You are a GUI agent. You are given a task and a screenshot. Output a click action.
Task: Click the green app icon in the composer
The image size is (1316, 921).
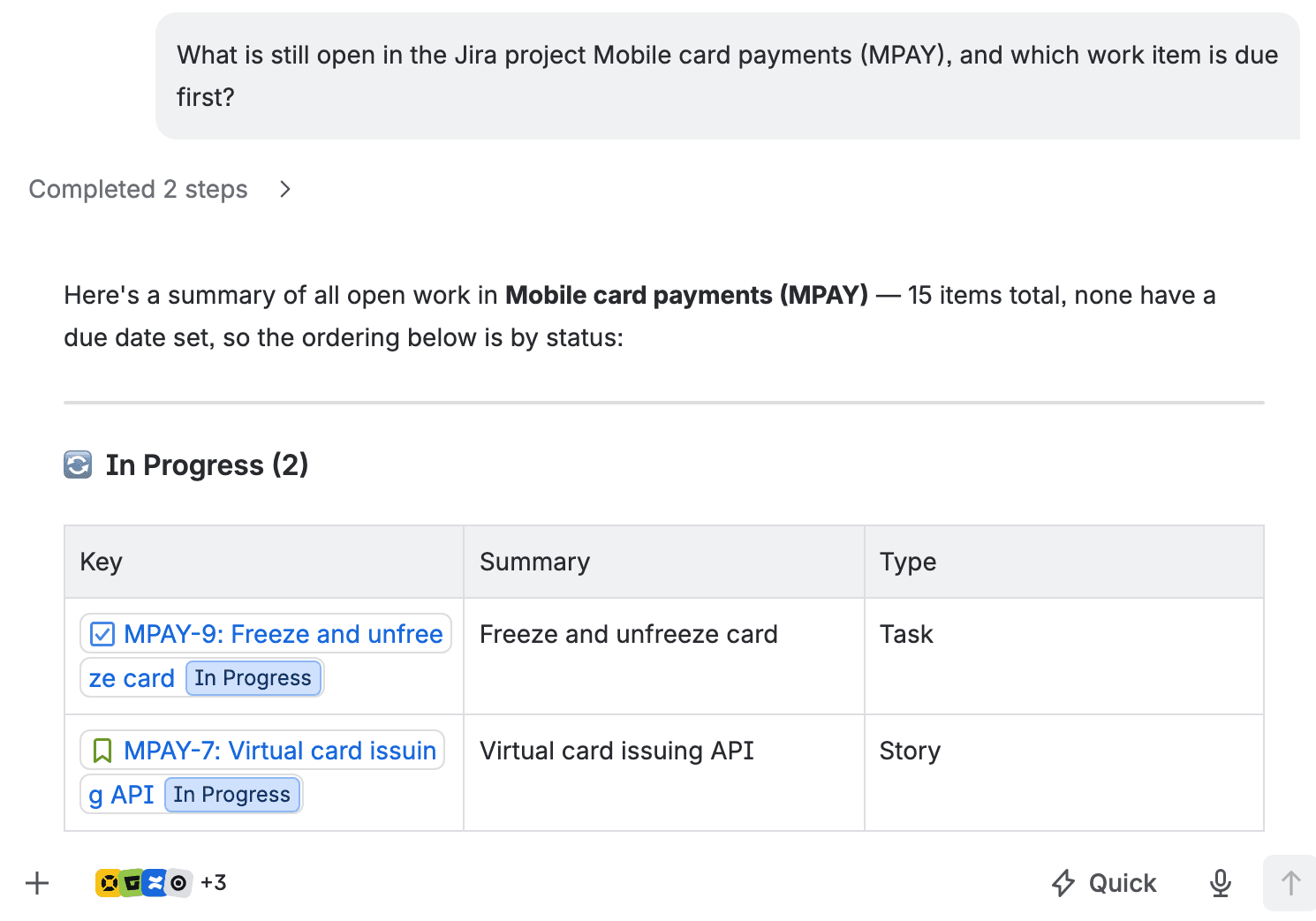[132, 883]
